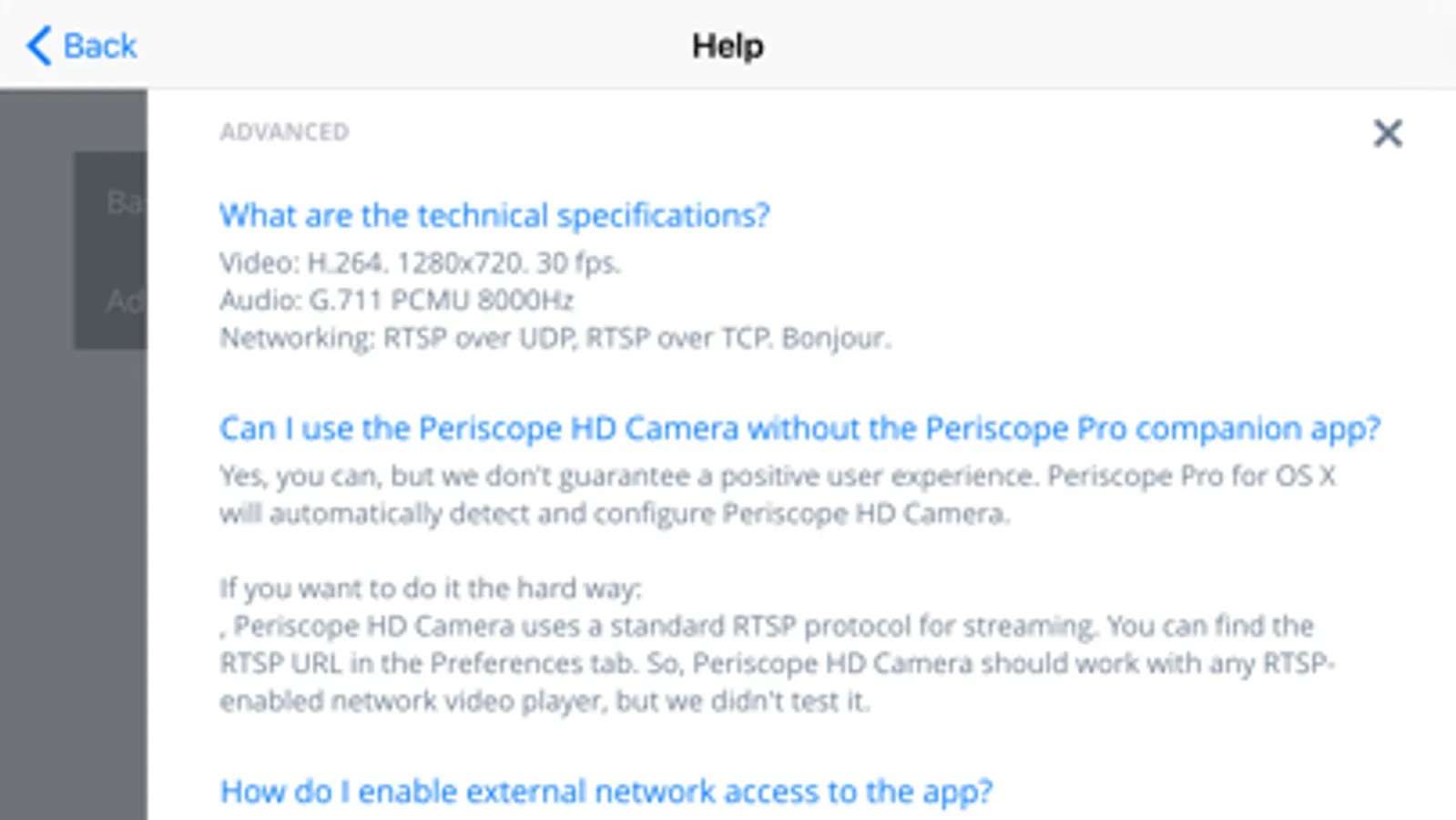
Task: Click the "enabled network video player" line
Action: [x=544, y=701]
